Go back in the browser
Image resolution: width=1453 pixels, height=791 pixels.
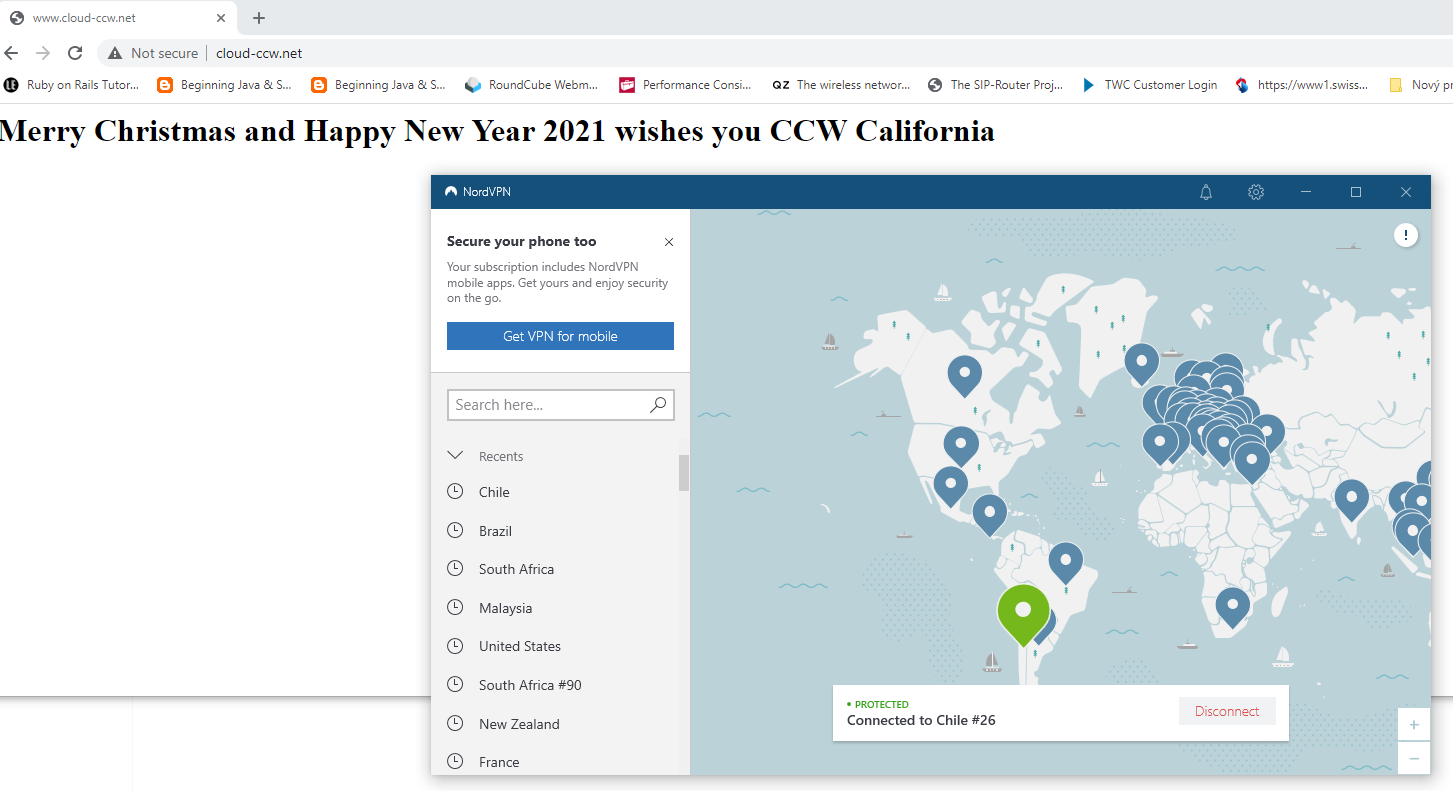pyautogui.click(x=12, y=53)
